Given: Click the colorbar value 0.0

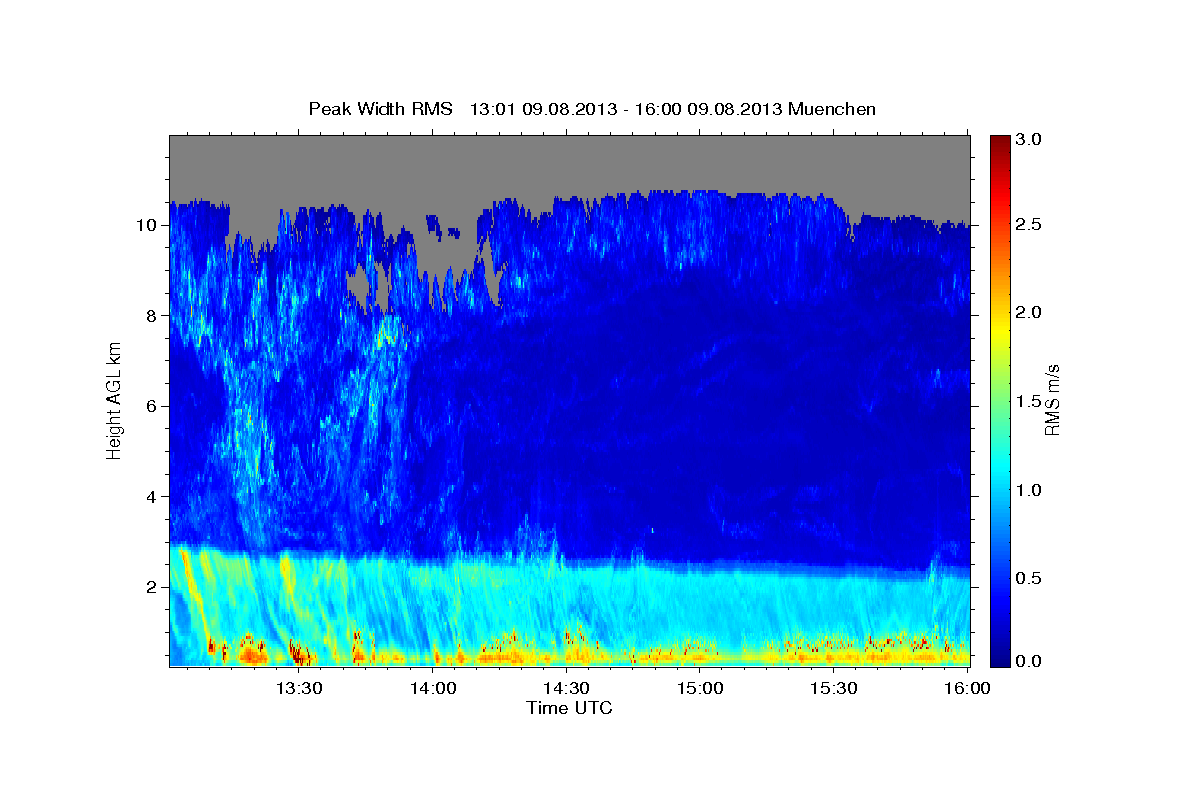Looking at the screenshot, I should [x=1030, y=661].
